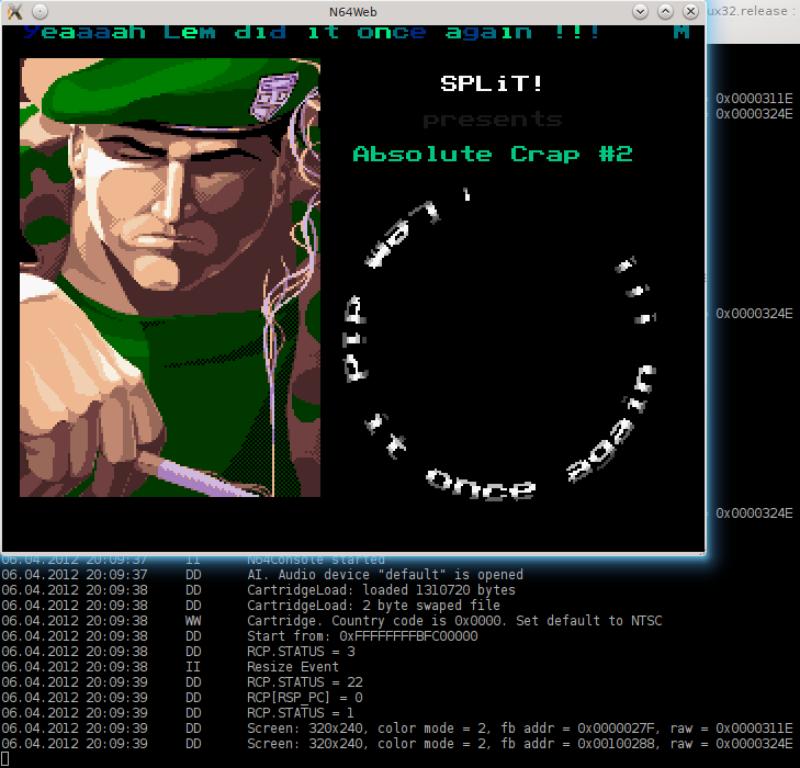The image size is (800, 768).
Task: Click the green 'Absolute Crap #2' title
Action: click(492, 154)
